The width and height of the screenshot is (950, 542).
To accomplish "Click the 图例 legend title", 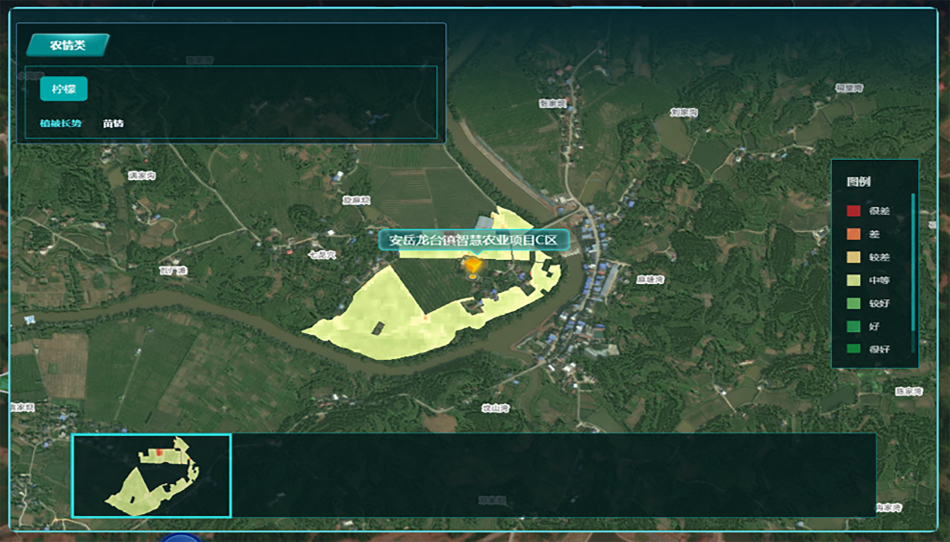I will pos(858,182).
